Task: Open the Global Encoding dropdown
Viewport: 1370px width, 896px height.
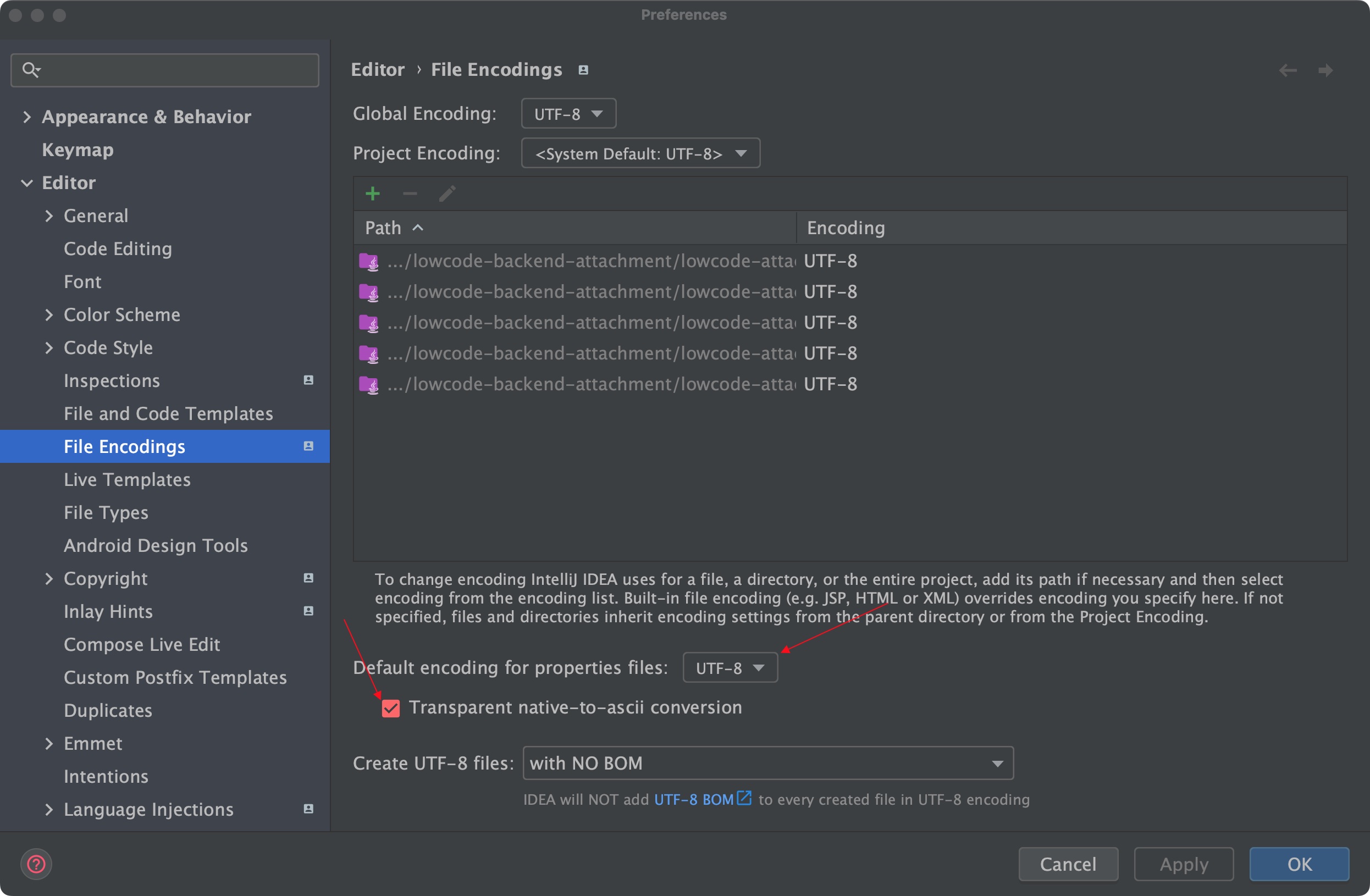Action: point(568,114)
